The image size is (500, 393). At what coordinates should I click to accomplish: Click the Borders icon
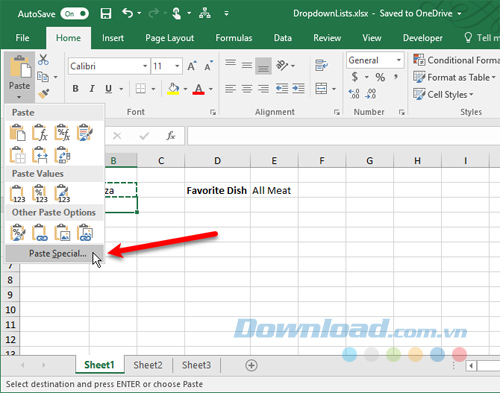[x=141, y=89]
